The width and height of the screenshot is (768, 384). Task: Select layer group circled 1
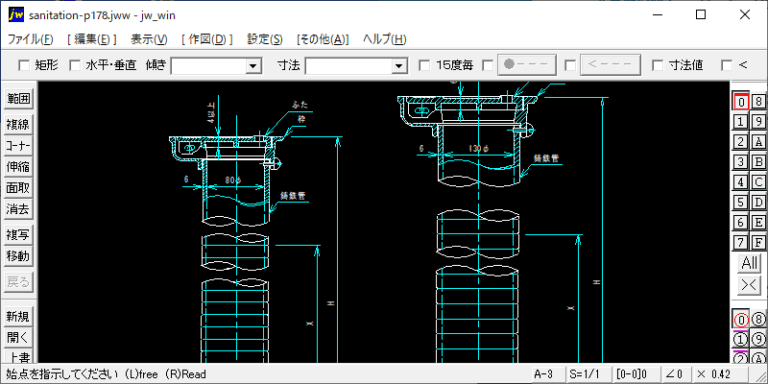pos(741,339)
